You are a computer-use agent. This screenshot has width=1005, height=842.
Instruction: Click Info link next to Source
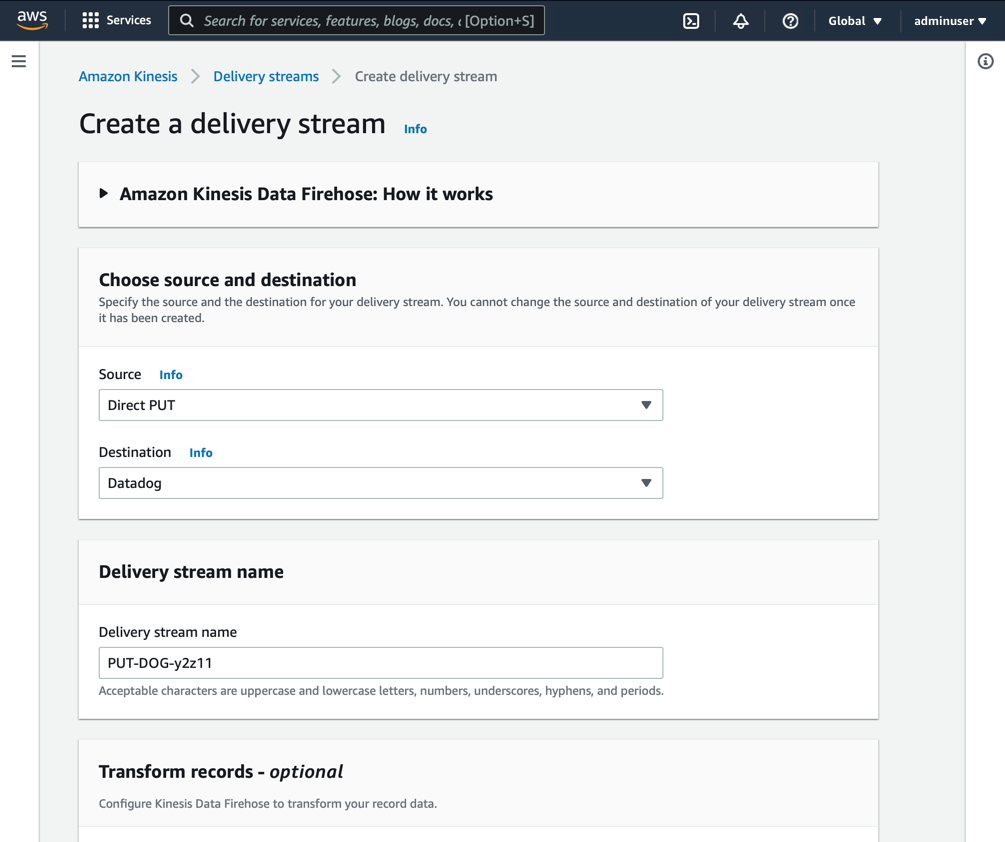[171, 375]
